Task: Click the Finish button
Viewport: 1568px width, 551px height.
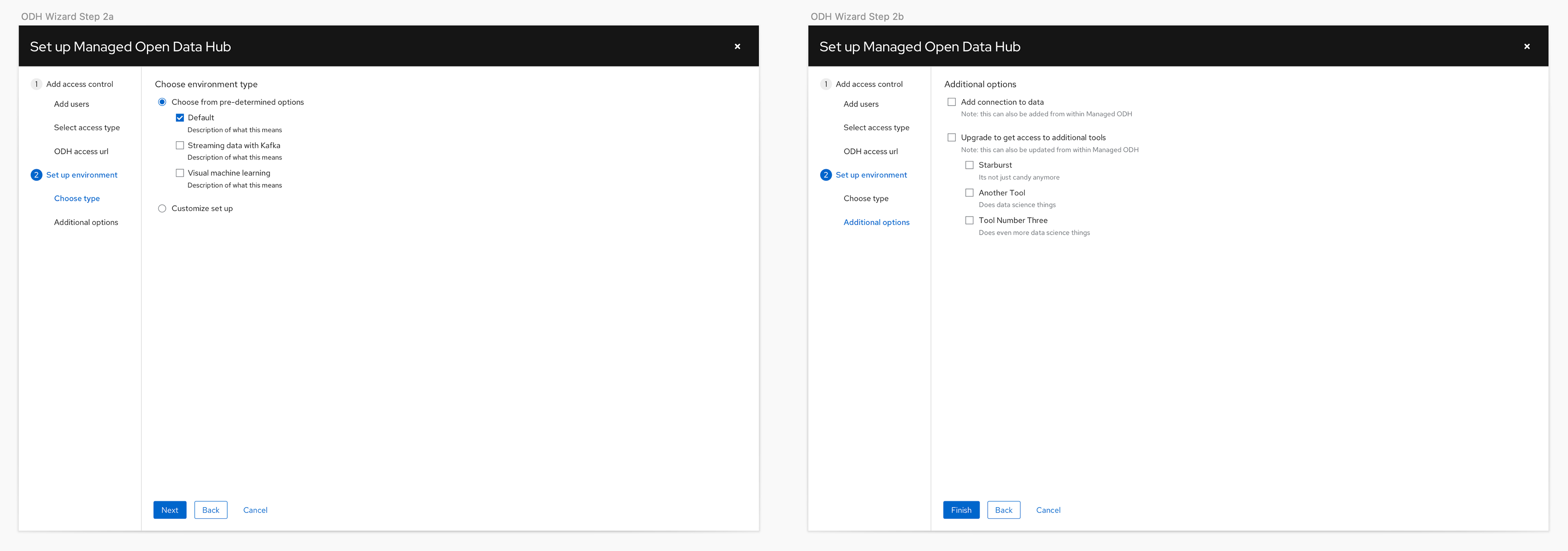Action: tap(961, 510)
